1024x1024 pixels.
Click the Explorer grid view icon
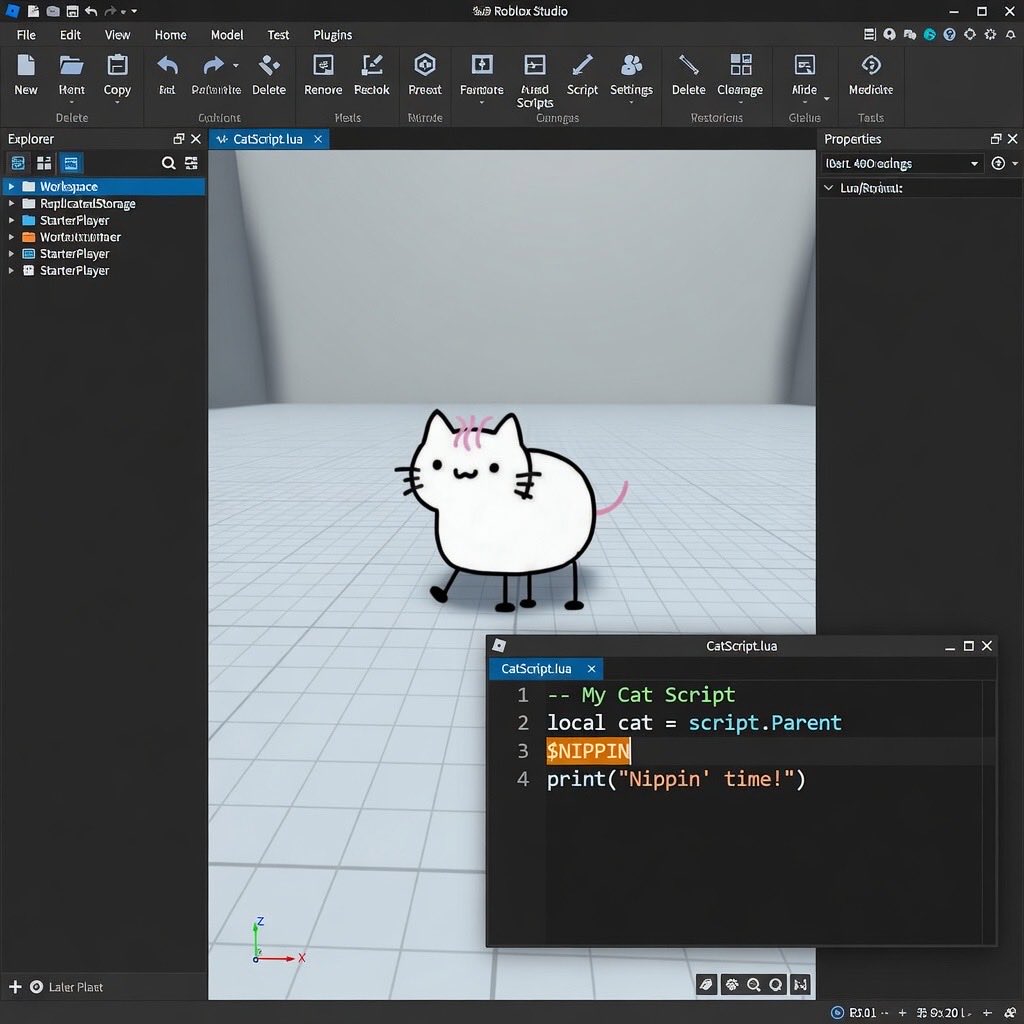[44, 163]
